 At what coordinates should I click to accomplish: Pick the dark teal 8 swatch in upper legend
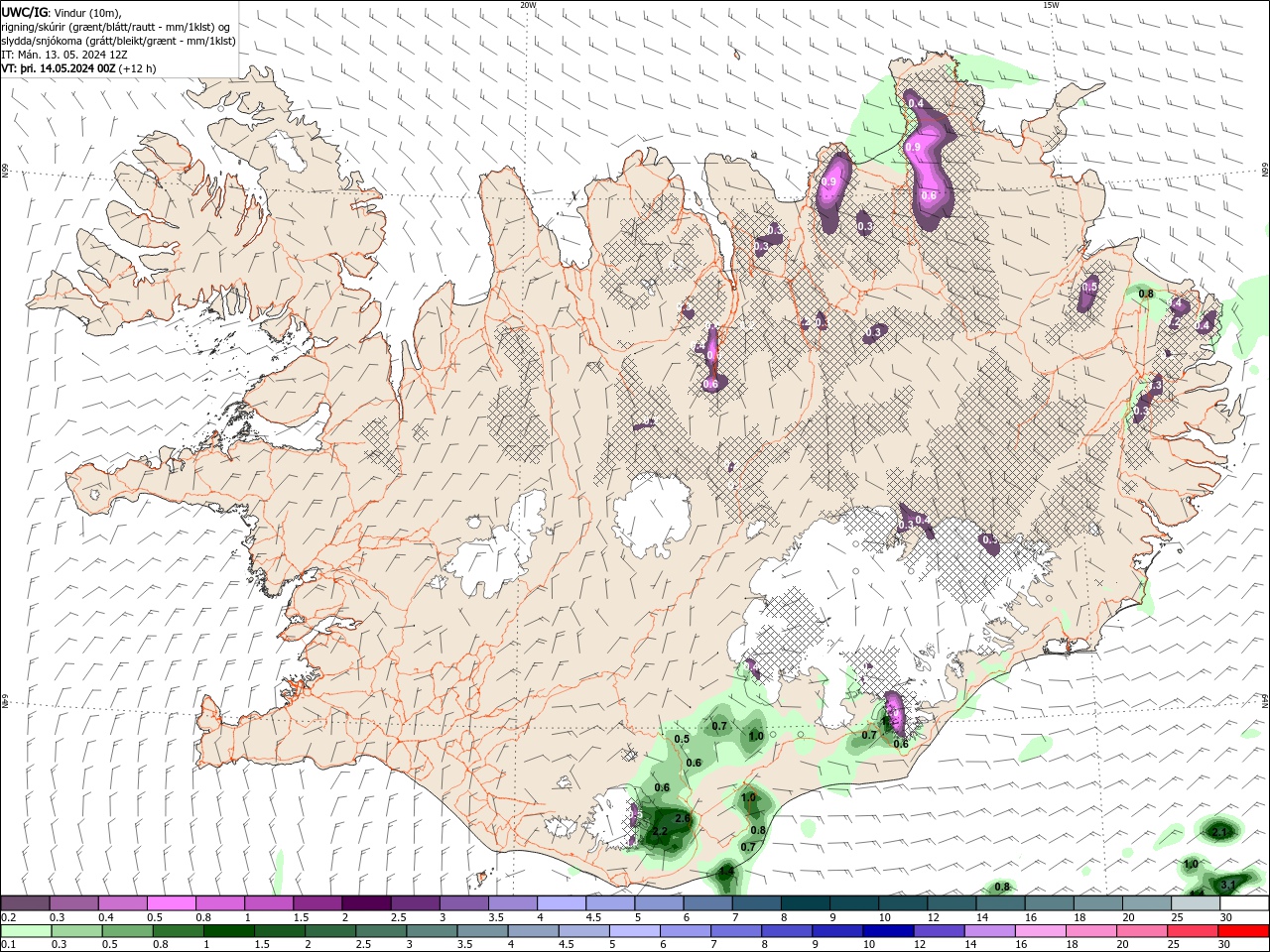[x=805, y=903]
